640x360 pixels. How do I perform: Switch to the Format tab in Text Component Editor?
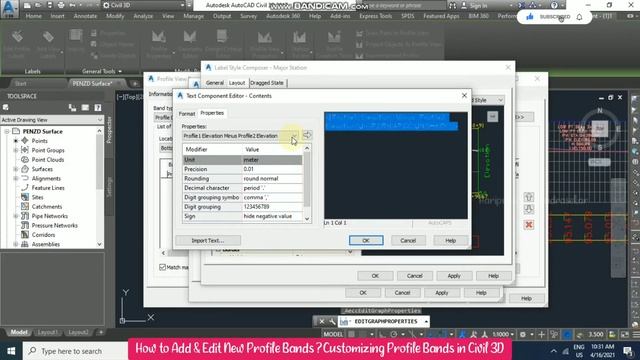click(187, 113)
